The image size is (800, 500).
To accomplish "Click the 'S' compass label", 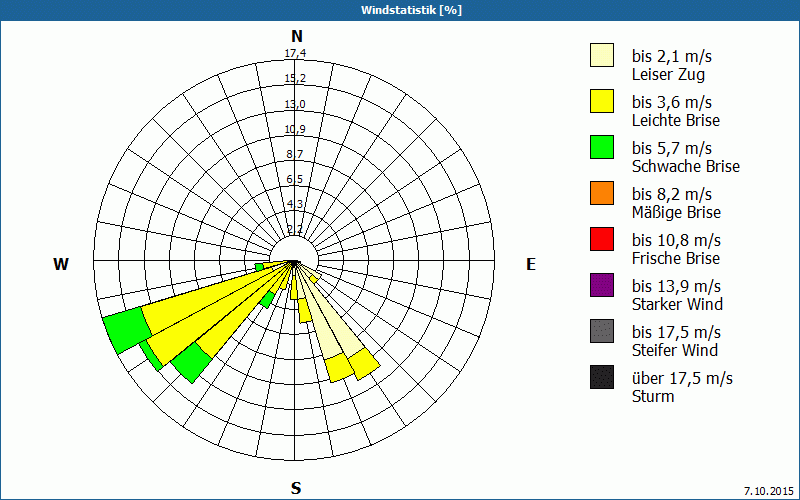I will 296,488.
